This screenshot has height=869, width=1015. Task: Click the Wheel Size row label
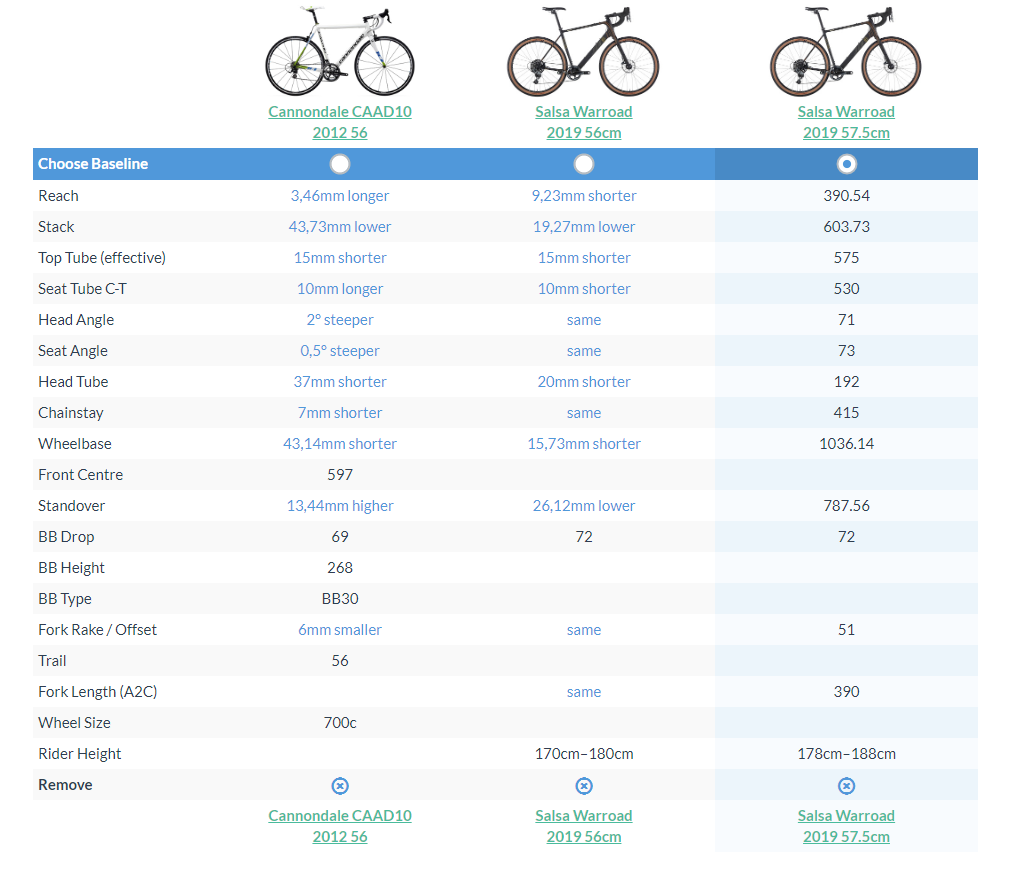coord(74,723)
